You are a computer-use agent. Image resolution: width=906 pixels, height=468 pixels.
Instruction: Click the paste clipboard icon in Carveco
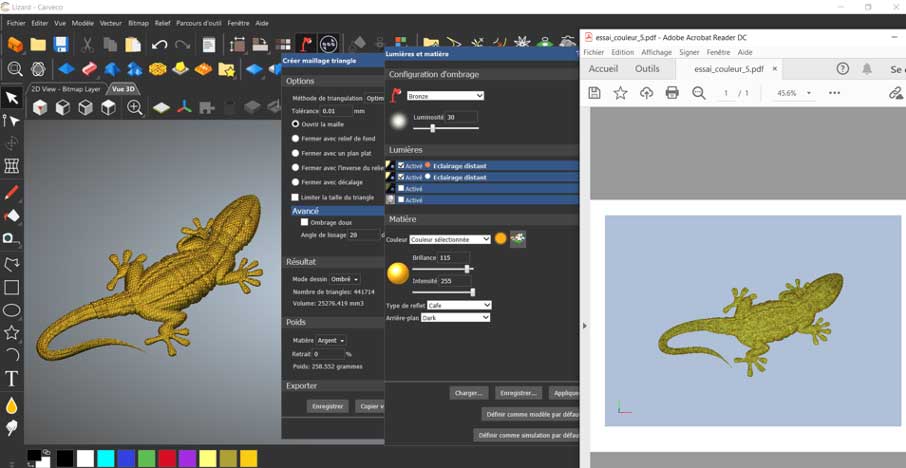pos(133,44)
